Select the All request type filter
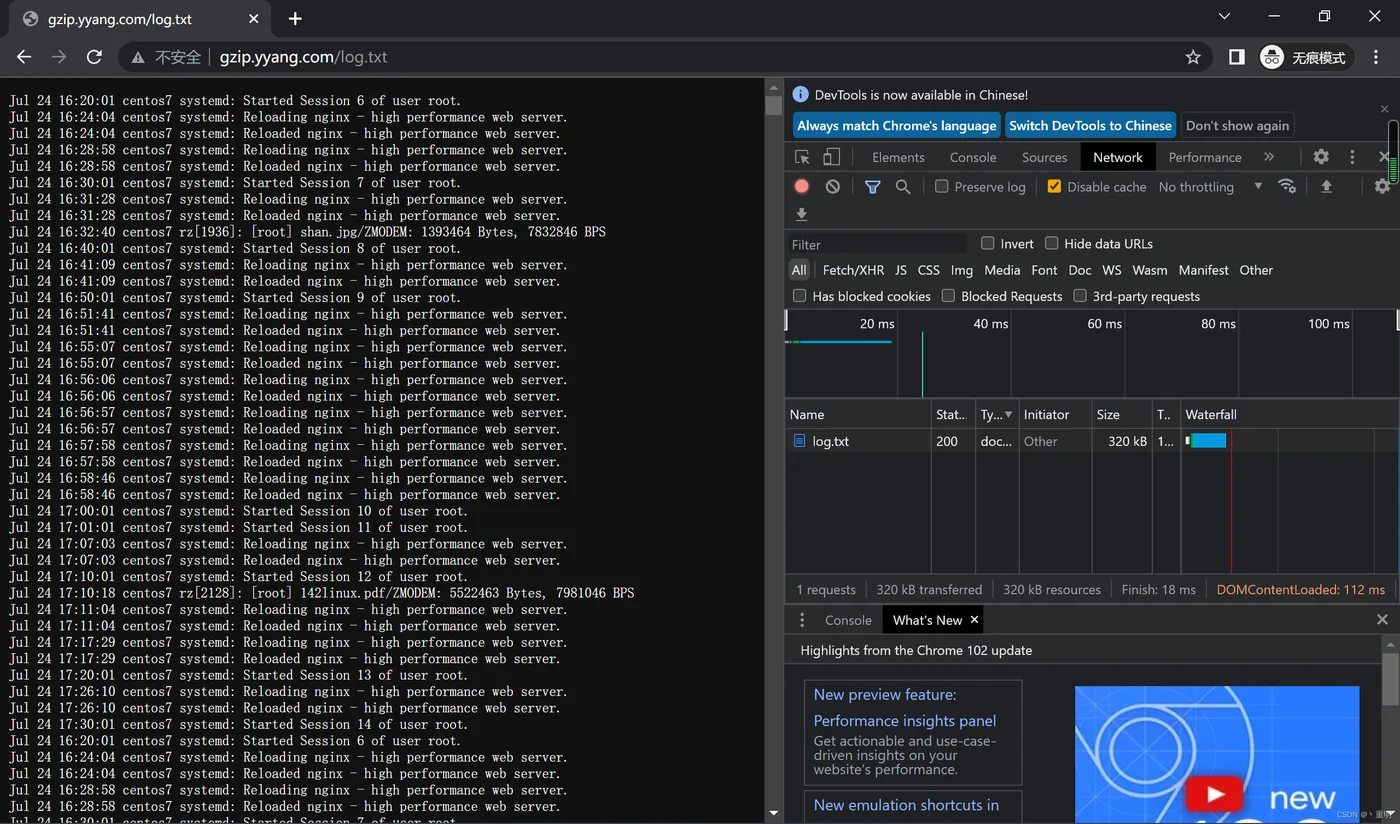 [x=799, y=270]
